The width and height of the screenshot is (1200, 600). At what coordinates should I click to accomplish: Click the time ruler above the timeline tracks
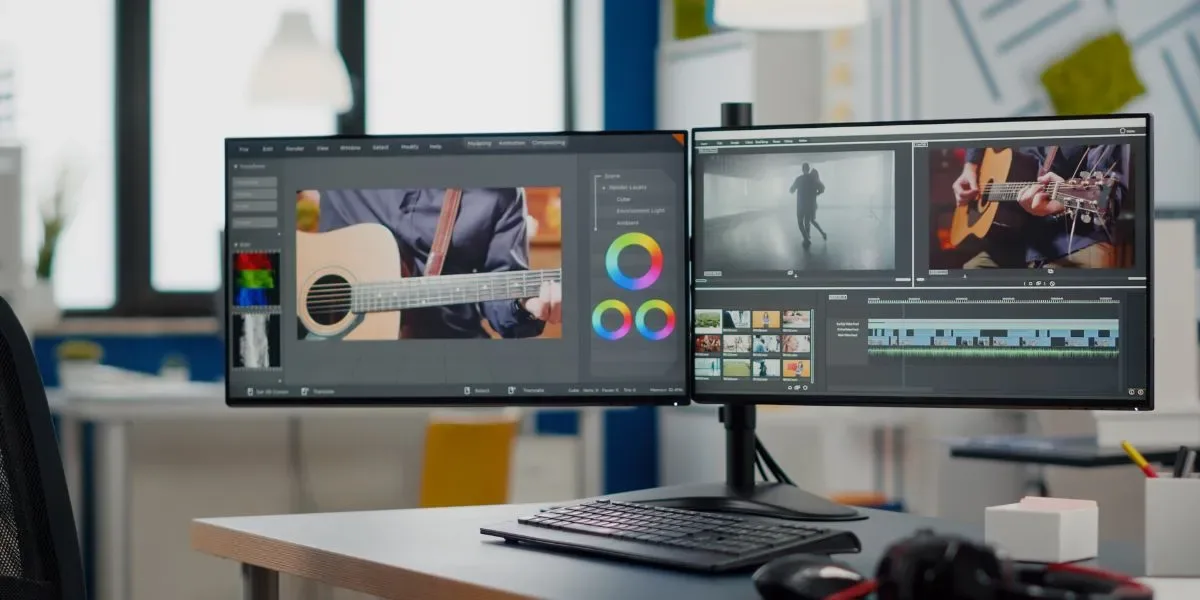point(993,299)
